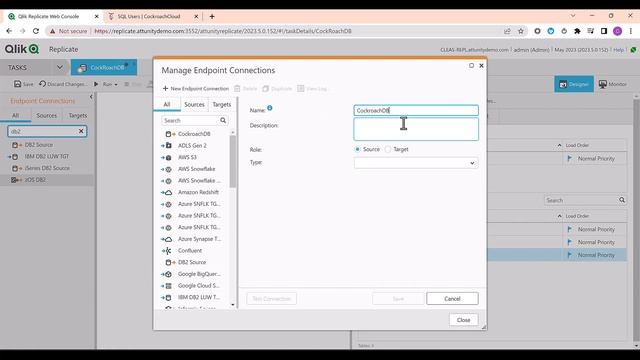Select the CockroachDB task tab
The height and width of the screenshot is (360, 640).
pyautogui.click(x=104, y=67)
